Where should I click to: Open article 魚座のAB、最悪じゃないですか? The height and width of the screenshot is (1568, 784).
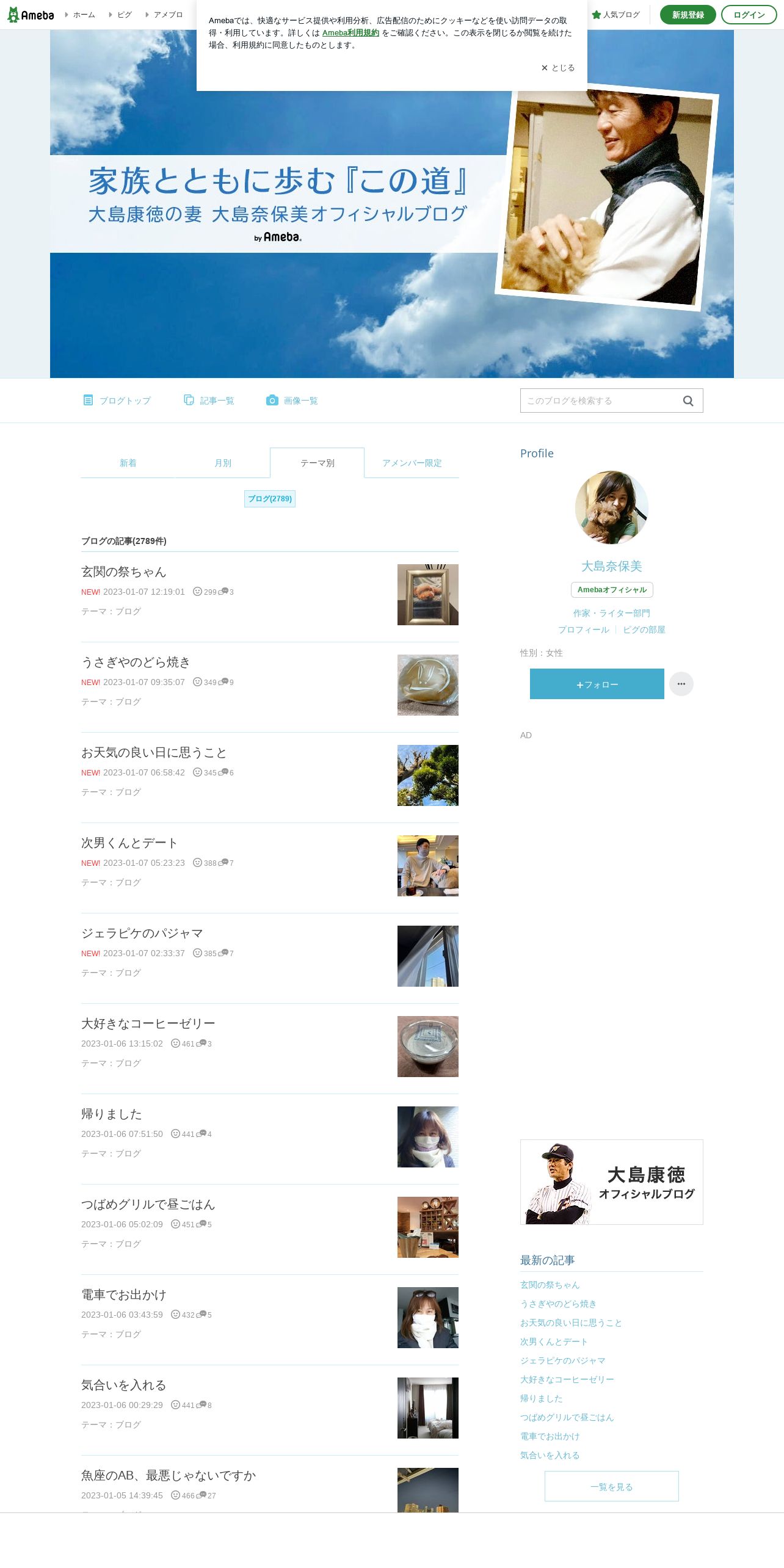click(x=169, y=1475)
